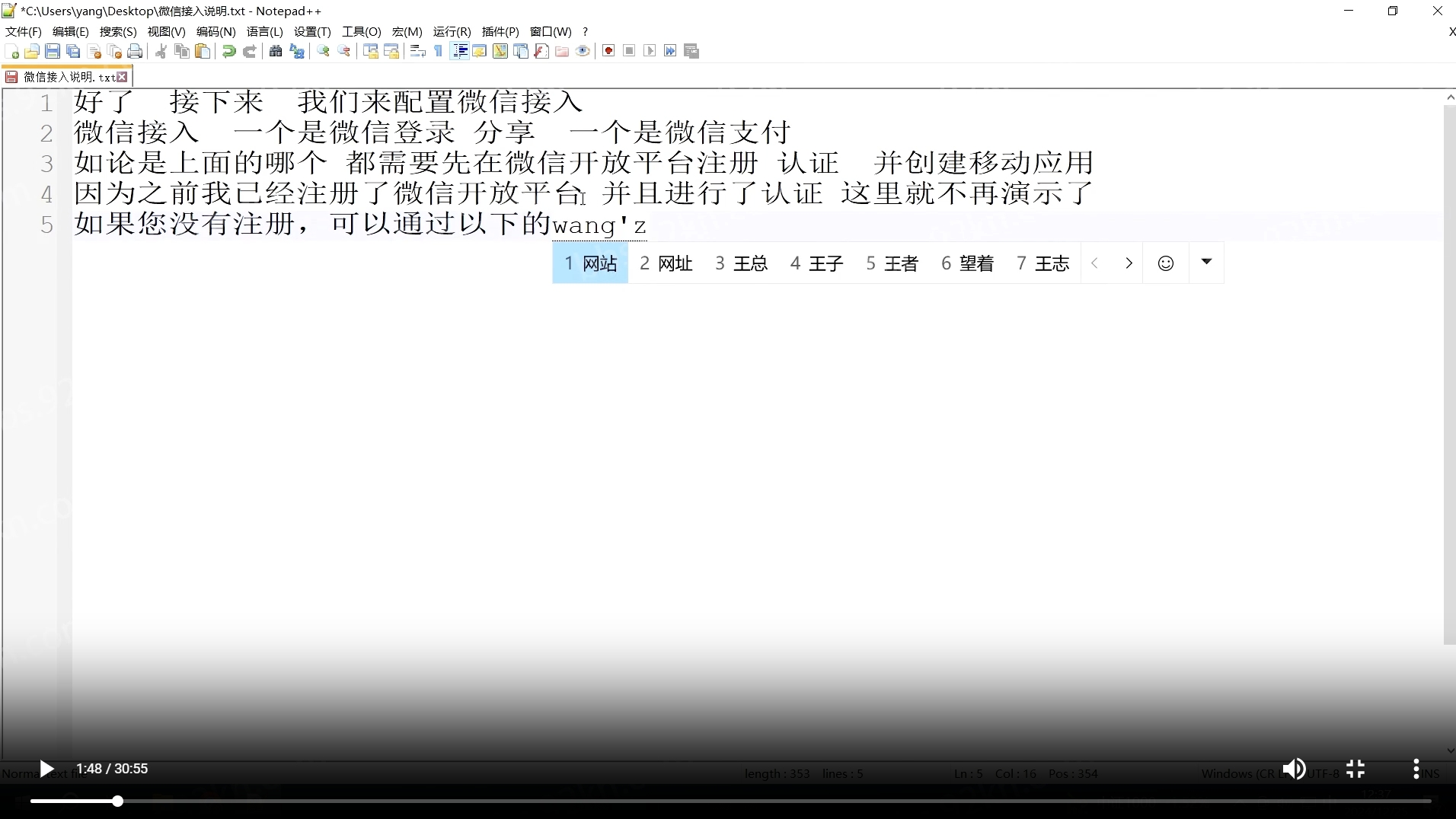Open the 编码(N) menu
This screenshot has width=1456, height=819.
(x=216, y=31)
